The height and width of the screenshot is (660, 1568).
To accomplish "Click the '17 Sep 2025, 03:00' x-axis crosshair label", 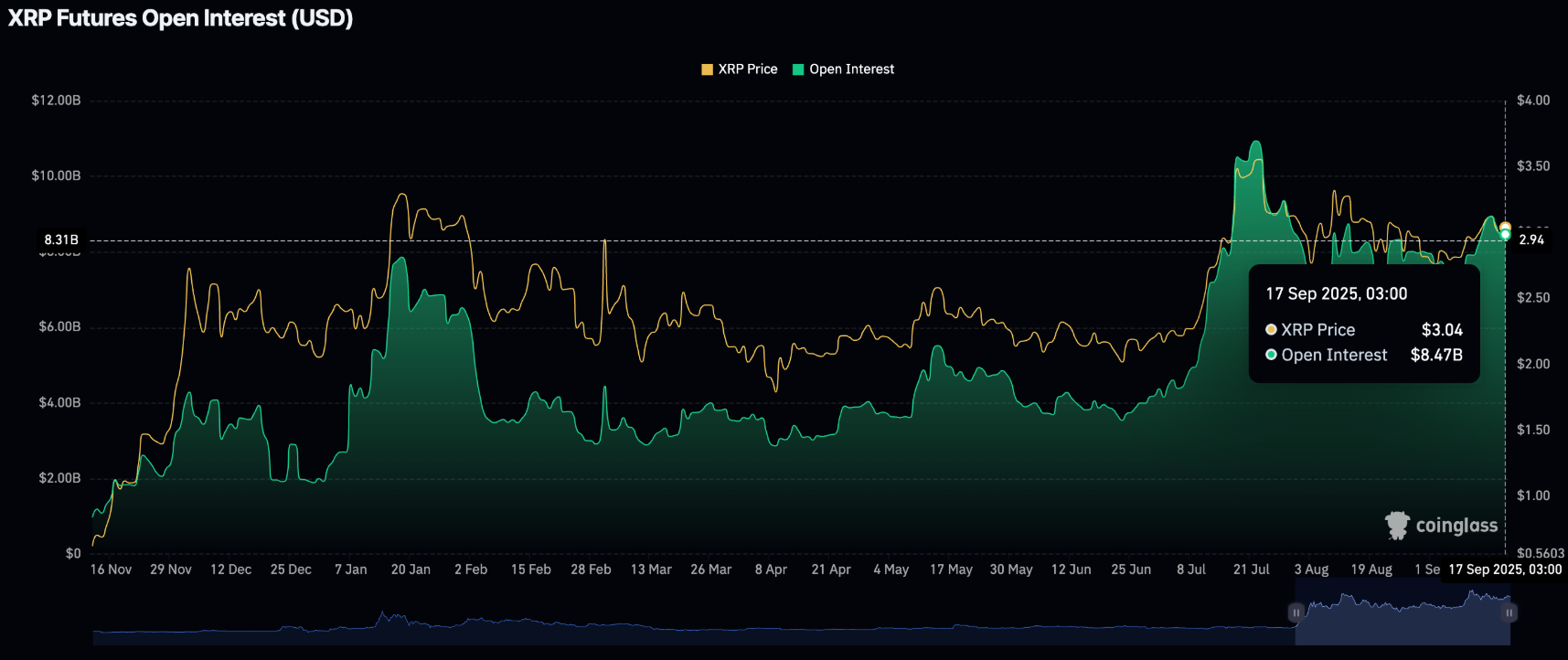I will tap(1505, 570).
